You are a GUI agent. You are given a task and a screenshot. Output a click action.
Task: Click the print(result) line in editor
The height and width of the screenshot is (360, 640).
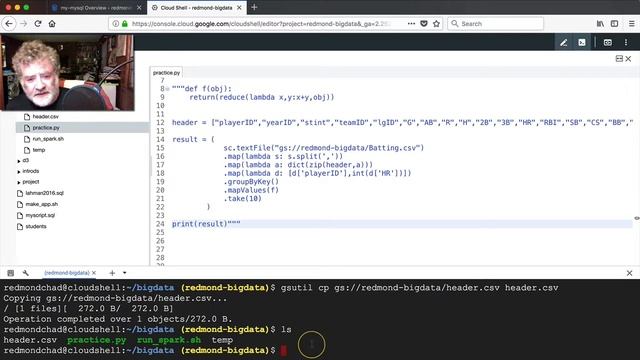206,224
